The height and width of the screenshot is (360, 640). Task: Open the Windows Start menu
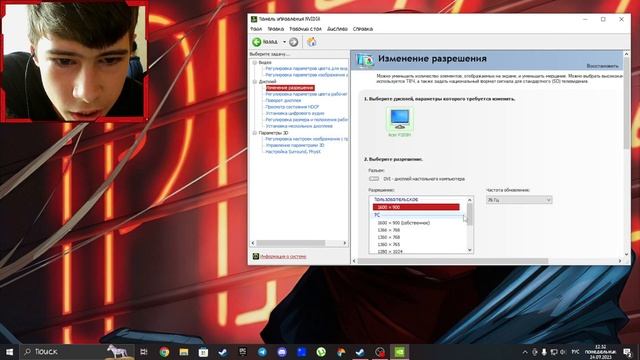[9, 352]
